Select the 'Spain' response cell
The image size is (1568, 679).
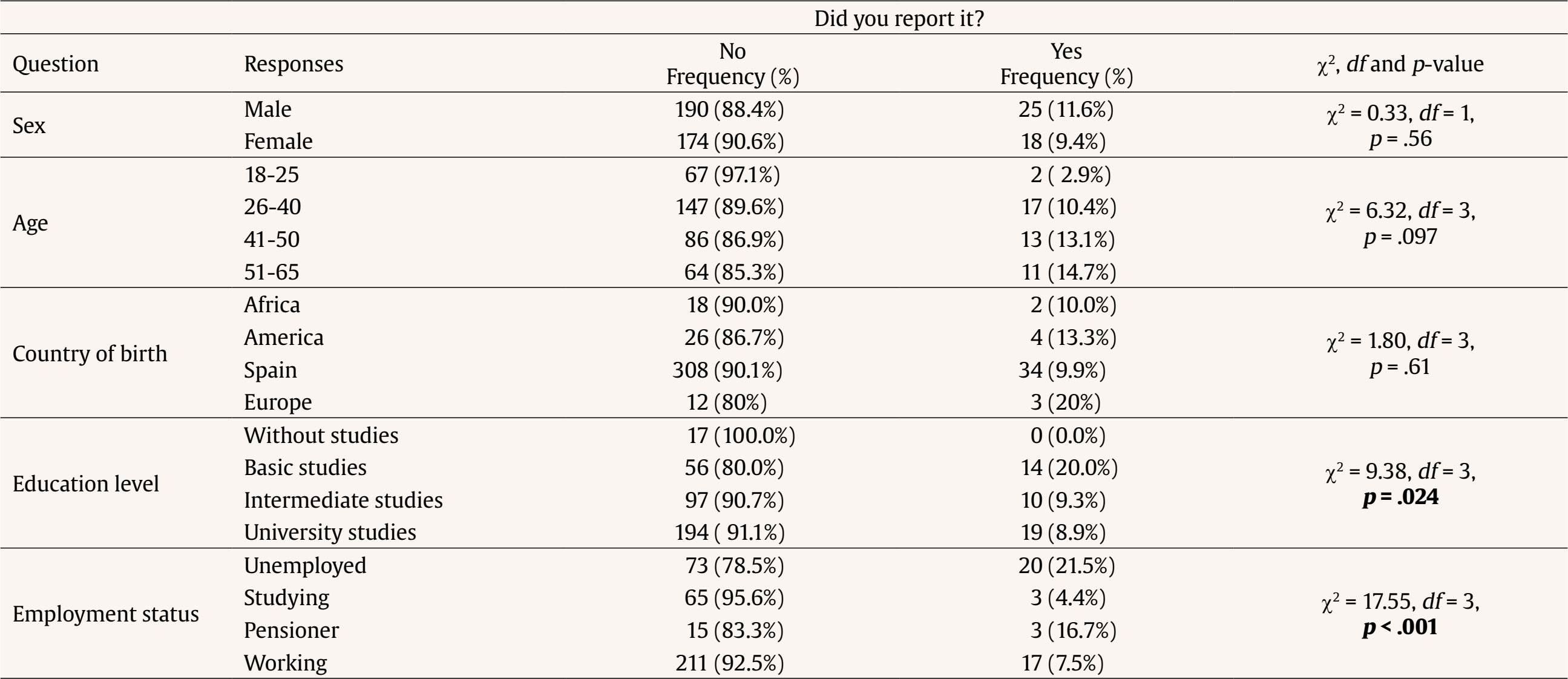click(271, 370)
